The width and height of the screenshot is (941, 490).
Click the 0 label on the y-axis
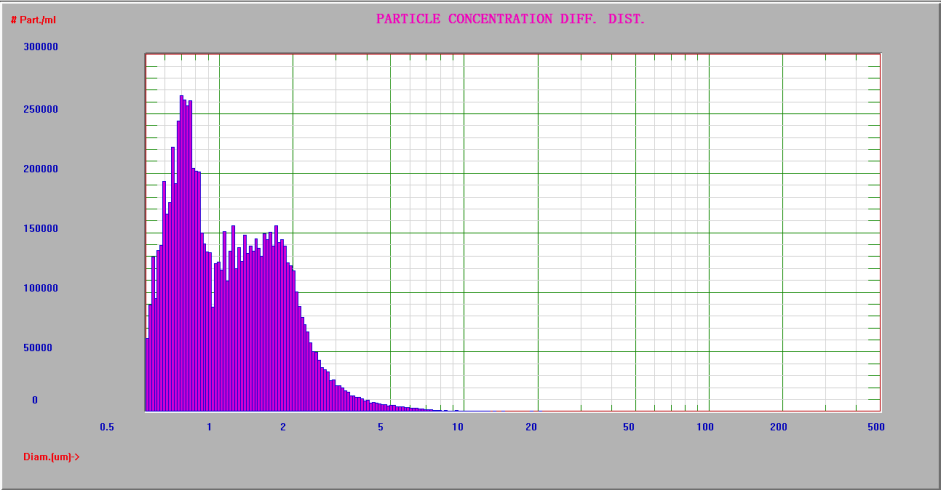(34, 400)
